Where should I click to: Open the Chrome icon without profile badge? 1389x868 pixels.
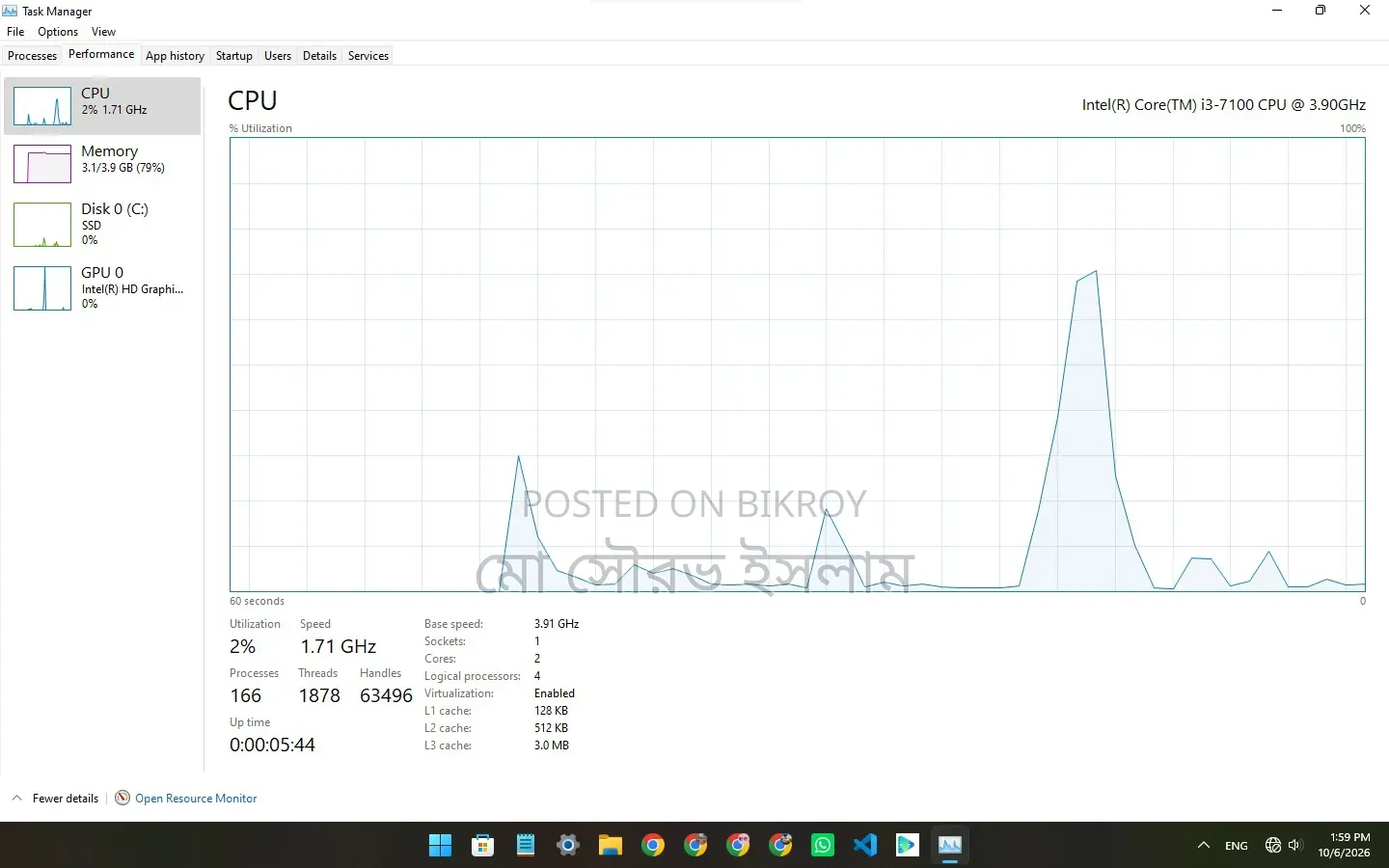pos(652,846)
